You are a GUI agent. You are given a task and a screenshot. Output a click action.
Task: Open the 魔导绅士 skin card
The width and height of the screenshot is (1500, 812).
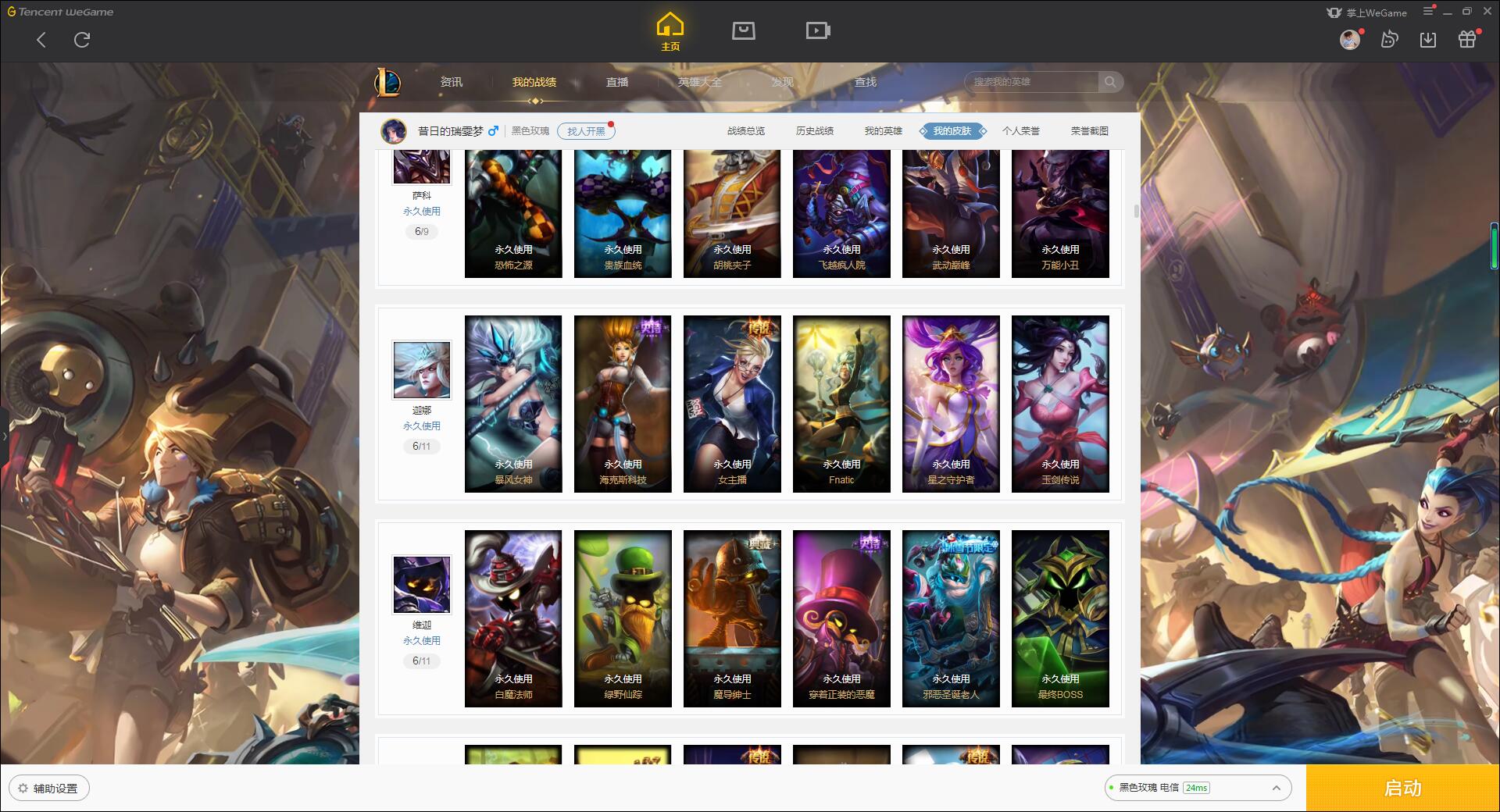(x=732, y=618)
